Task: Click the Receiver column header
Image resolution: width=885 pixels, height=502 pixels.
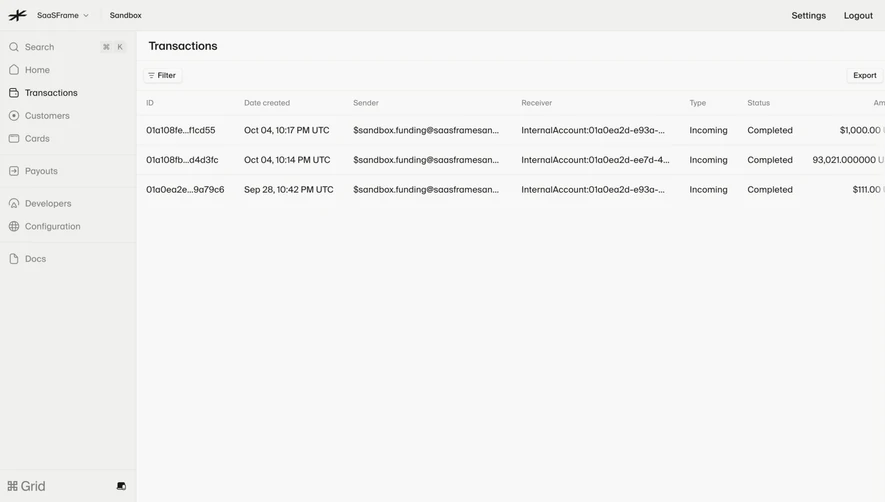Action: coord(537,103)
